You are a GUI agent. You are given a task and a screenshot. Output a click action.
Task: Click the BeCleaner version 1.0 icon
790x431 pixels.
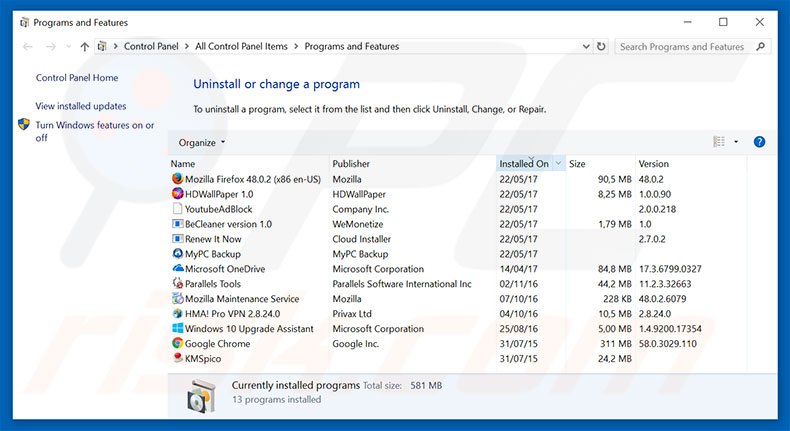click(177, 223)
